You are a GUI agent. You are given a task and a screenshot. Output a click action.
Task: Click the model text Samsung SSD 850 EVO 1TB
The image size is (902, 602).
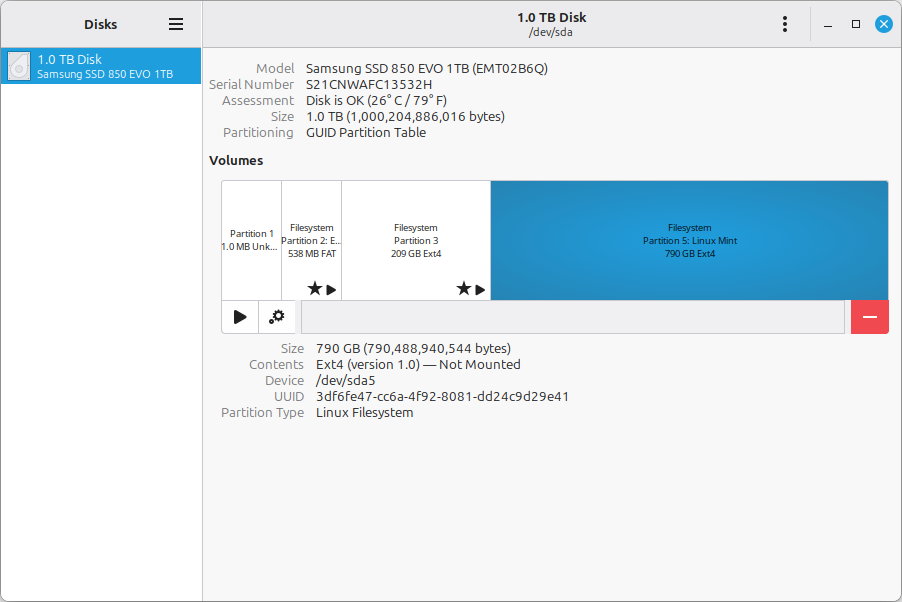click(427, 68)
